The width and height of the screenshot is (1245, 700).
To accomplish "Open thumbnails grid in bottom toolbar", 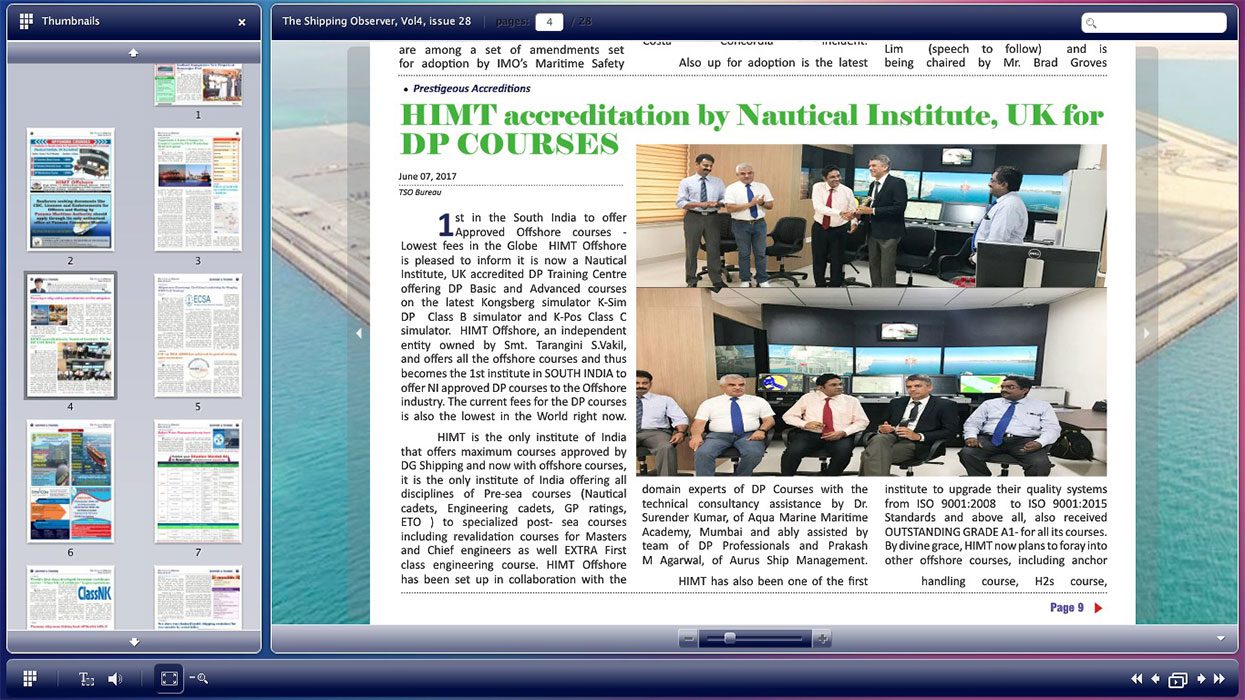I will pos(29,679).
